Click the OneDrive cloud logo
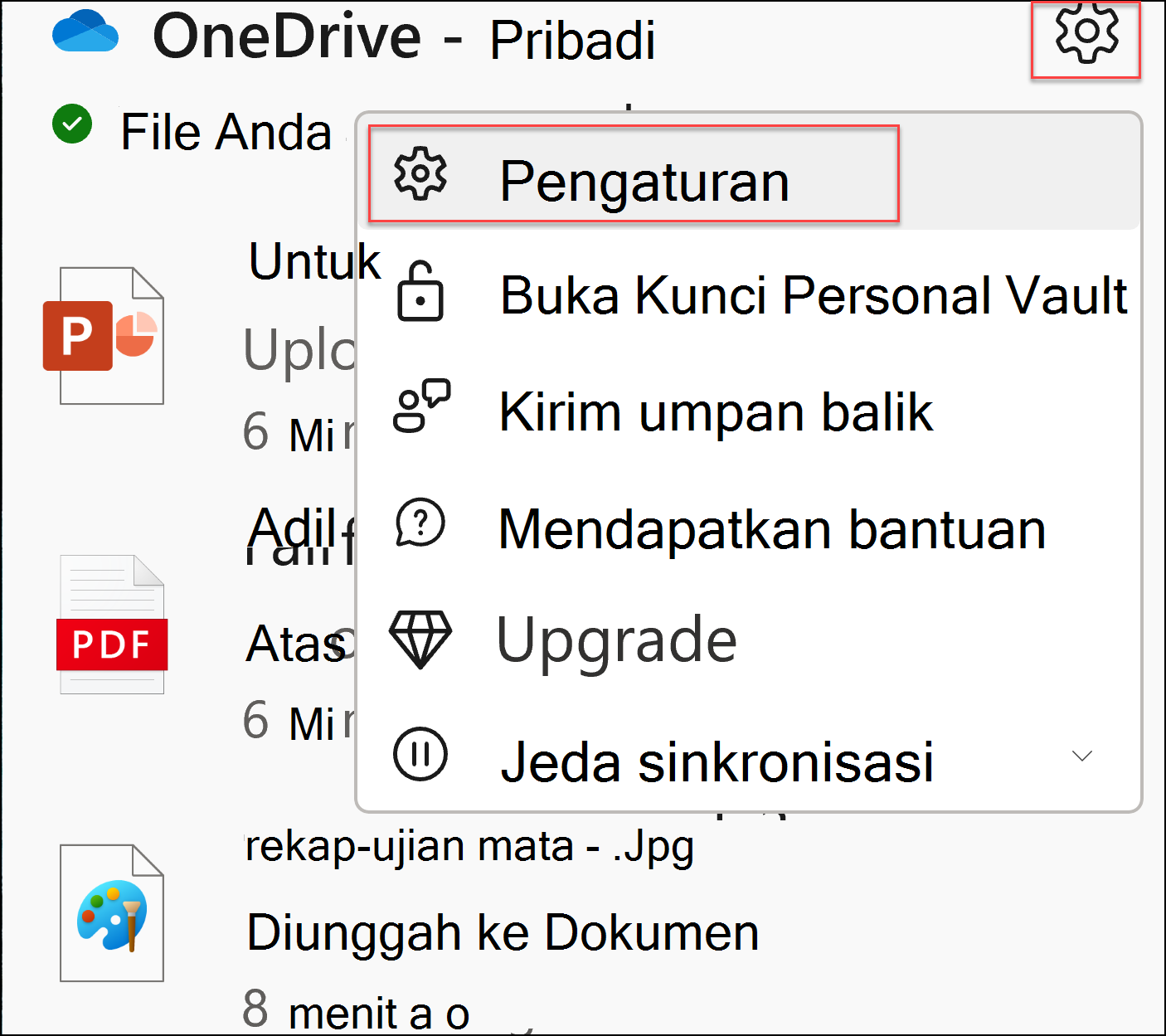Image resolution: width=1166 pixels, height=1036 pixels. [85, 32]
